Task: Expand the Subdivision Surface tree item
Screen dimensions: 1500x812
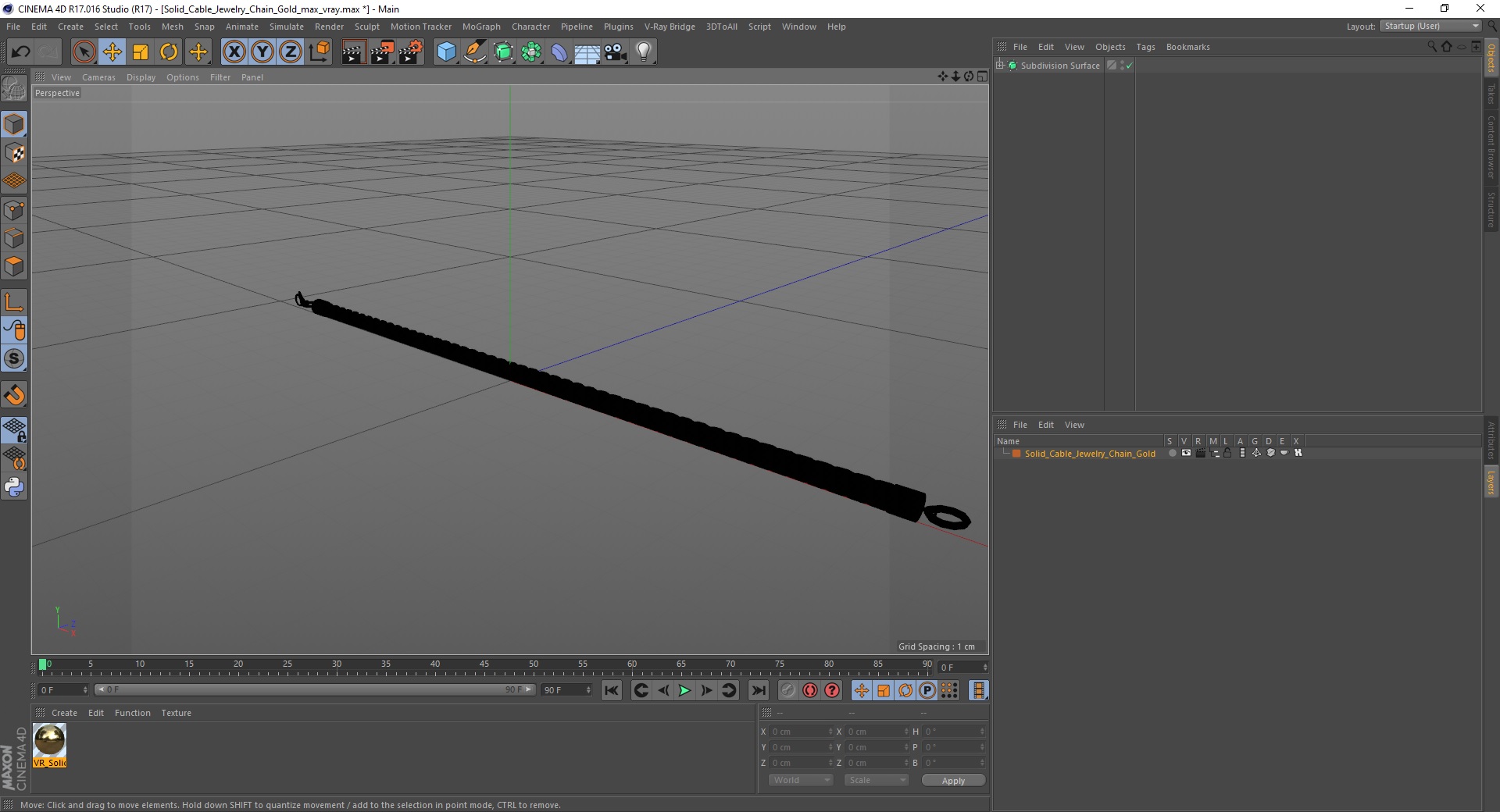Action: point(1000,65)
